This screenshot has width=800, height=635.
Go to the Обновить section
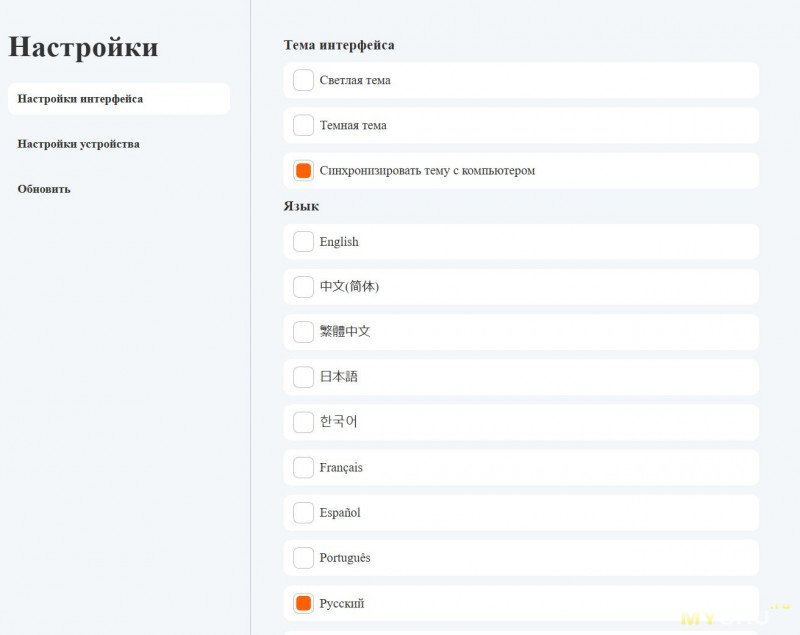44,189
